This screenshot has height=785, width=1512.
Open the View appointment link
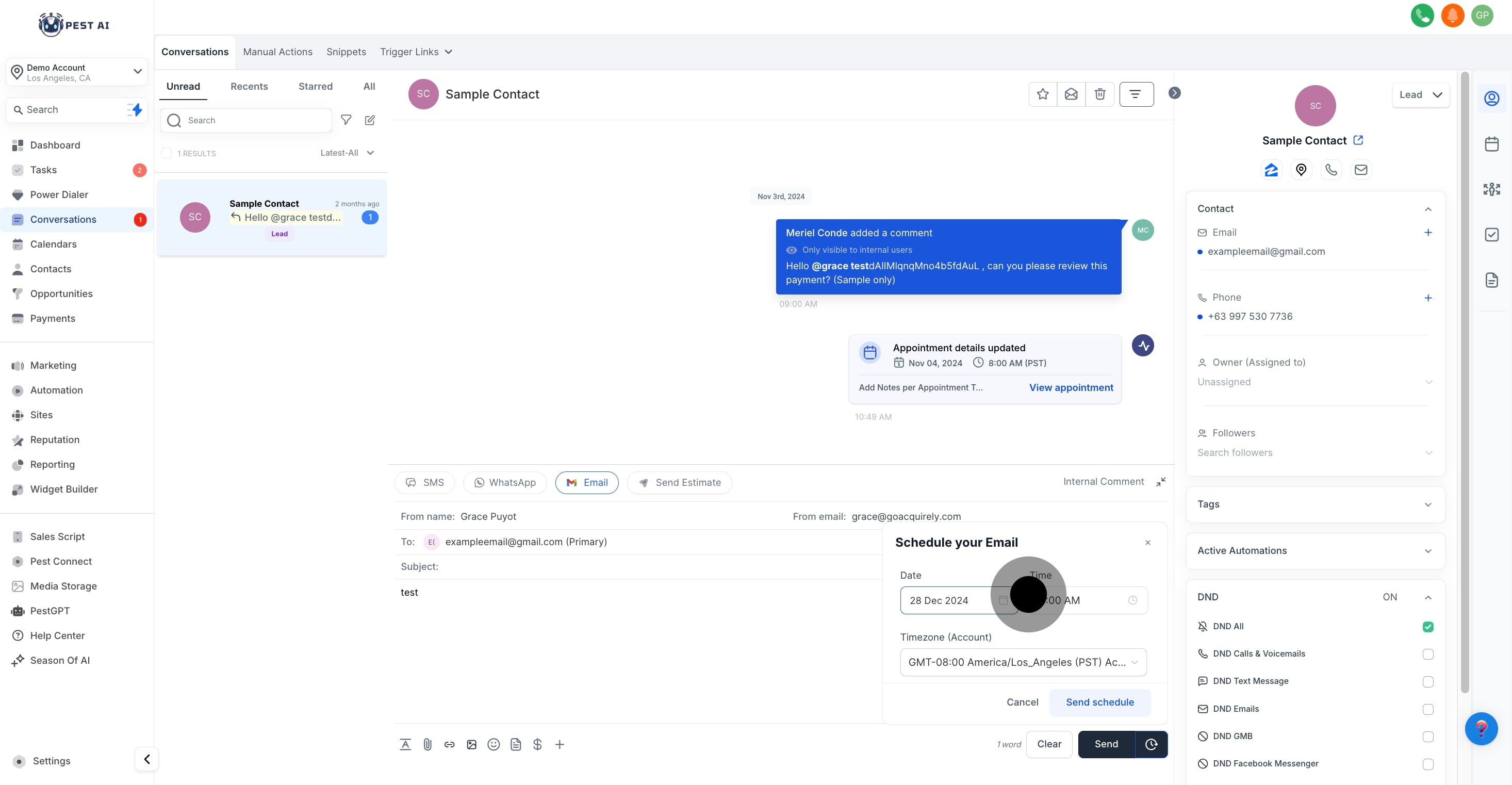point(1071,387)
